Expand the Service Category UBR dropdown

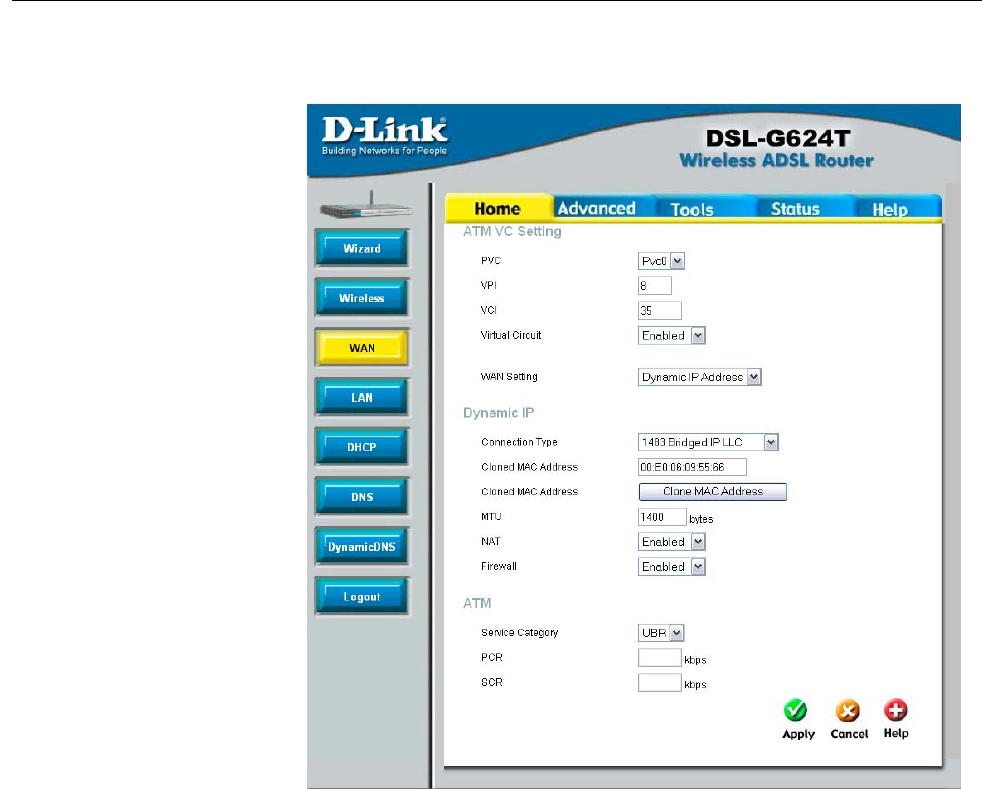point(661,633)
